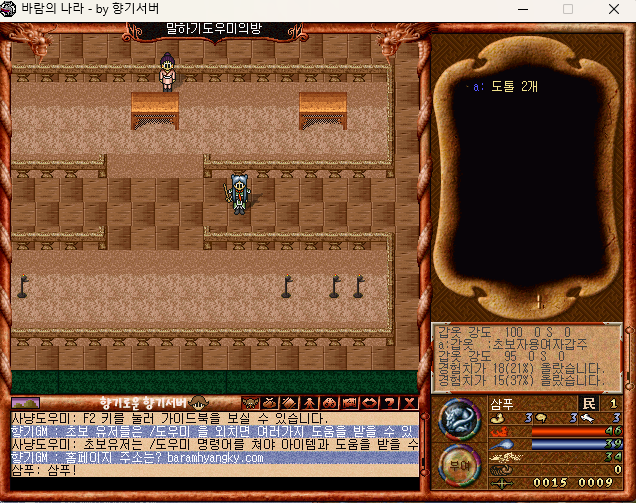Image resolution: width=636 pixels, height=503 pixels.
Task: Click the brain intelligence stat icon
Action: (x=541, y=417)
